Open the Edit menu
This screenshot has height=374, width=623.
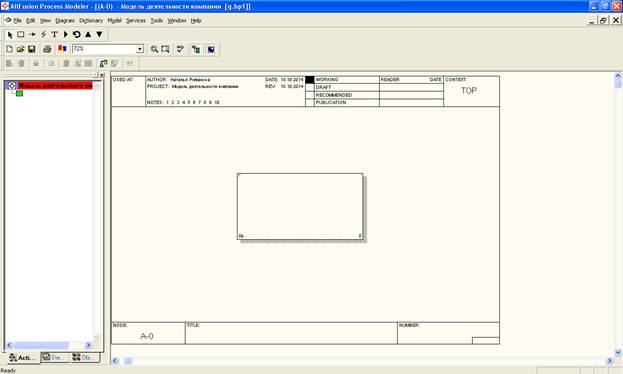tap(31, 21)
